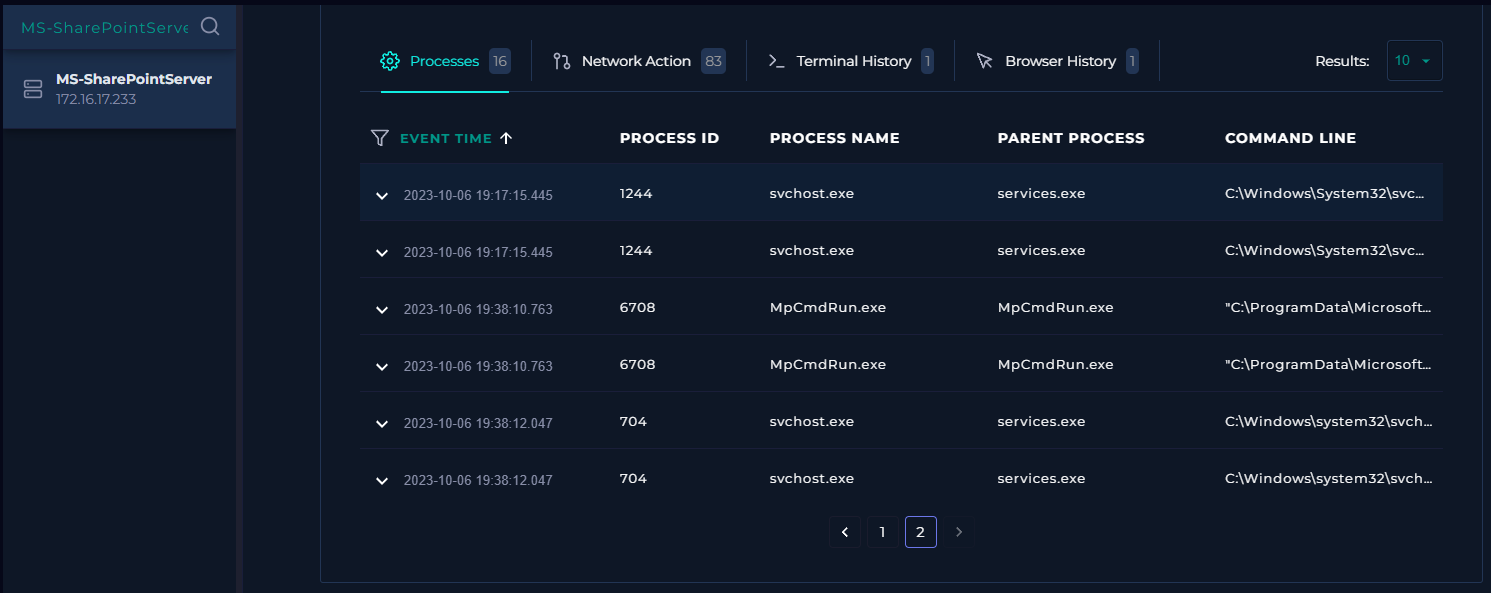
Task: Sort by the EVENT TIME column header
Action: 446,138
